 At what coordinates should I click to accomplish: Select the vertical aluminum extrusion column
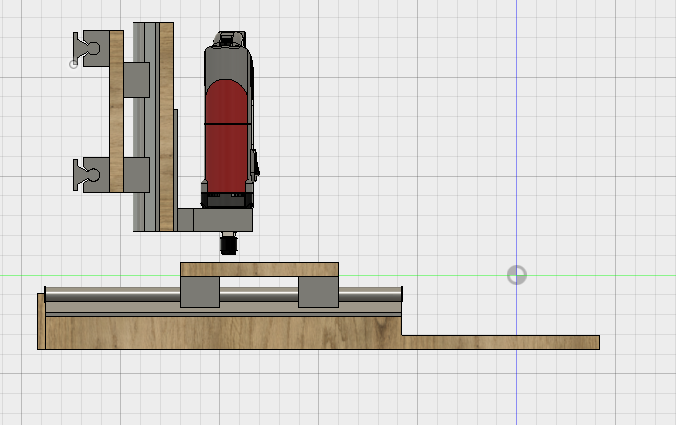click(145, 129)
